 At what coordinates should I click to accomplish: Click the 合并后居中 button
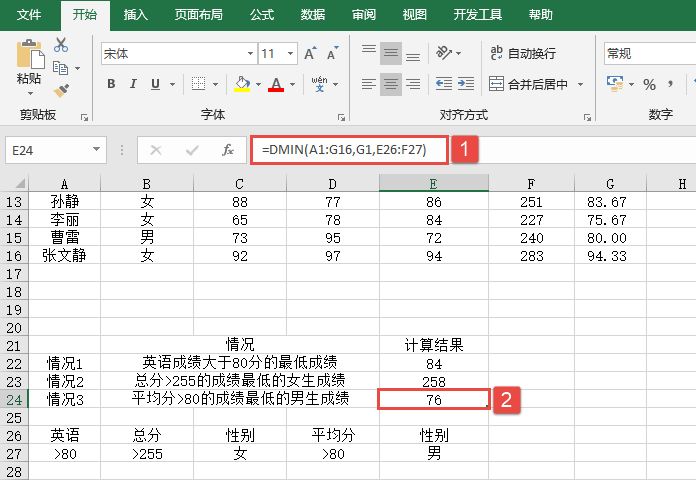[x=529, y=84]
